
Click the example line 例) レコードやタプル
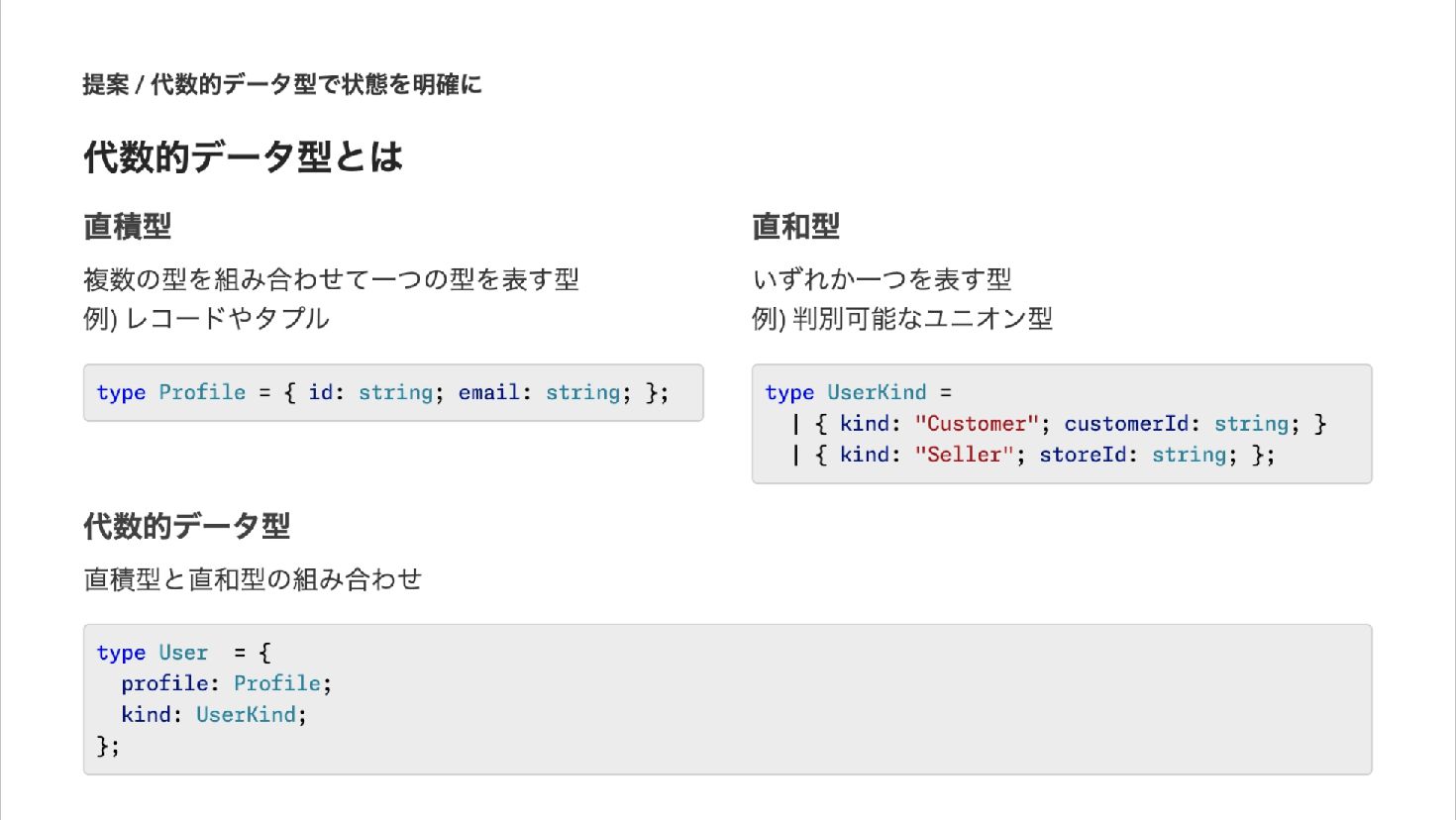pyautogui.click(x=206, y=319)
